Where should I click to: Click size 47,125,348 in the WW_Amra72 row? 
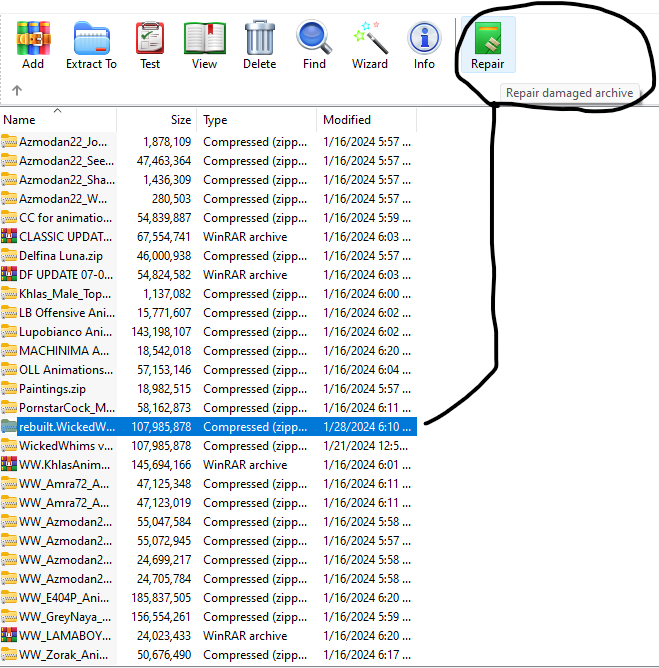pyautogui.click(x=164, y=484)
